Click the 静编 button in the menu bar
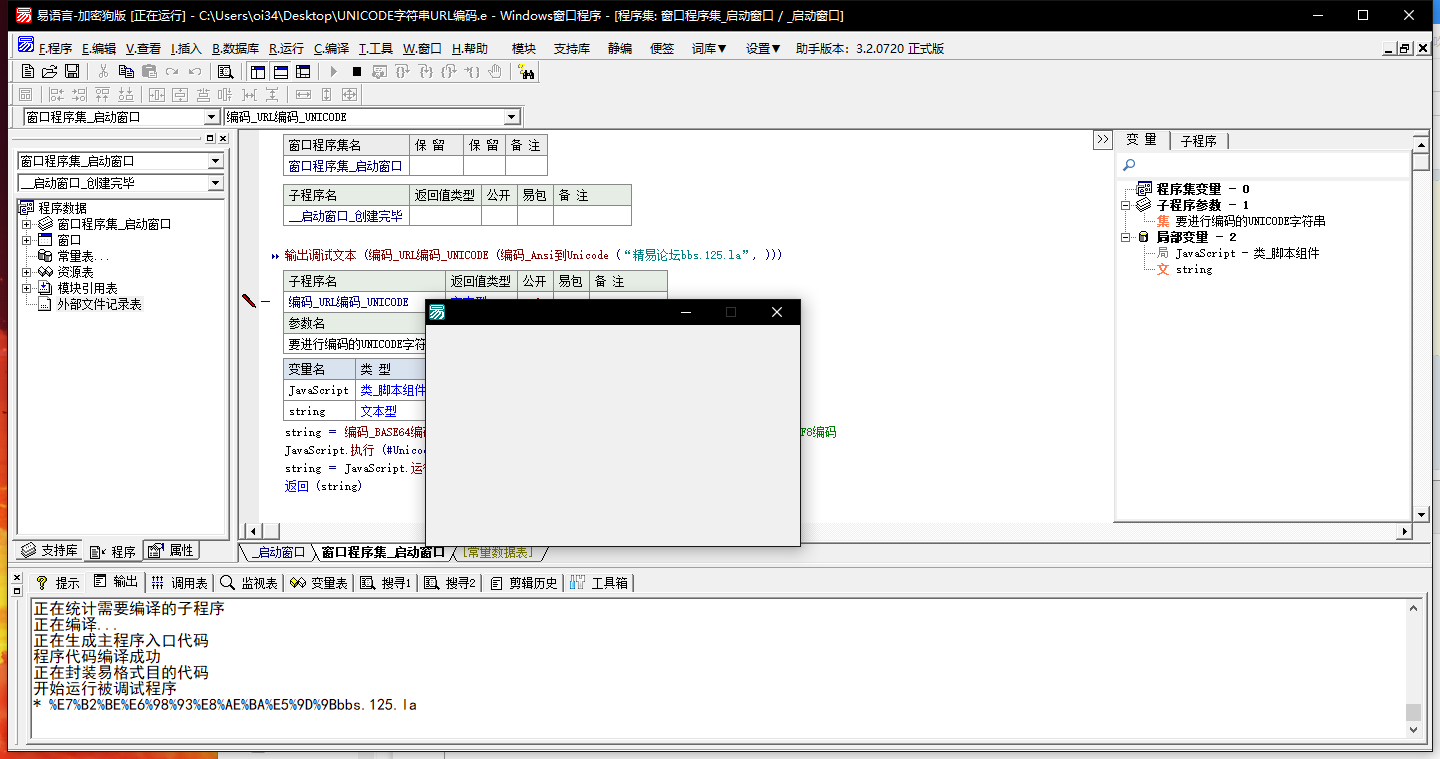The height and width of the screenshot is (759, 1440). point(620,48)
